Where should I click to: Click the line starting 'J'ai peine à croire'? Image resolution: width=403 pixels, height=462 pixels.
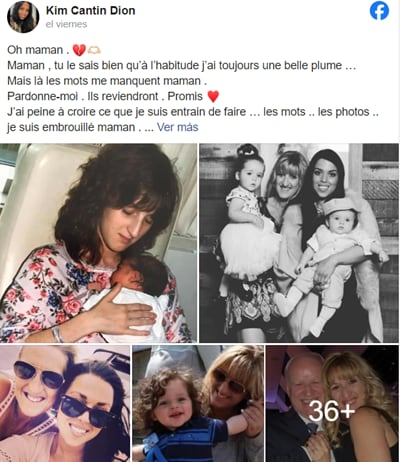[193, 112]
